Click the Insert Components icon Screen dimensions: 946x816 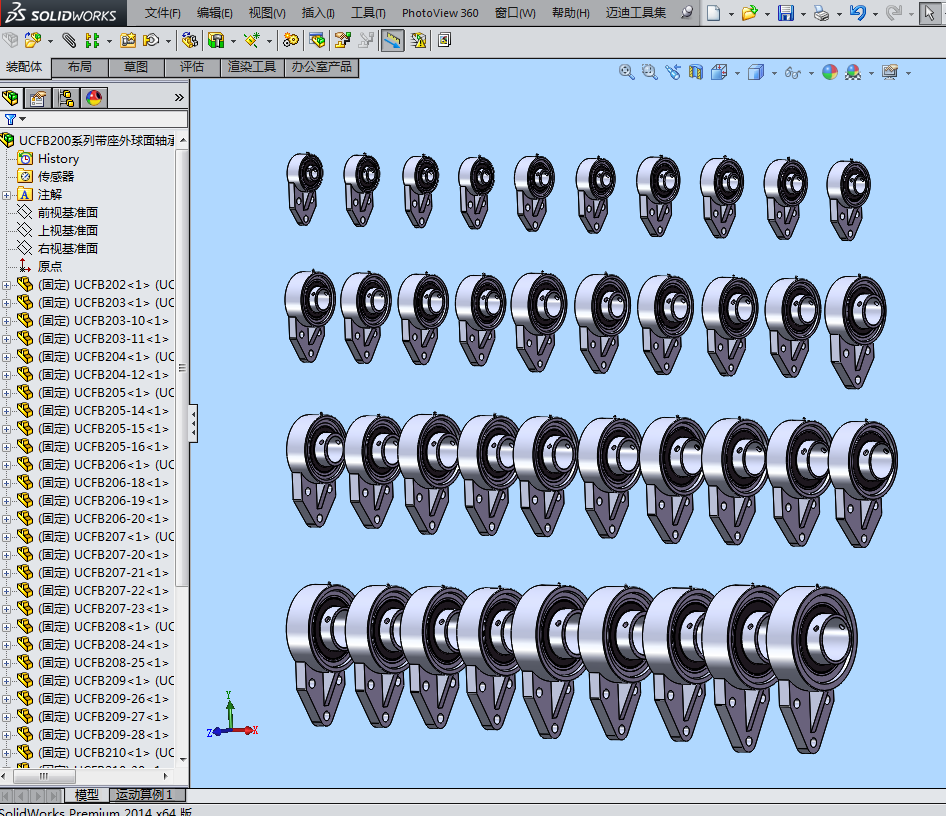32,40
